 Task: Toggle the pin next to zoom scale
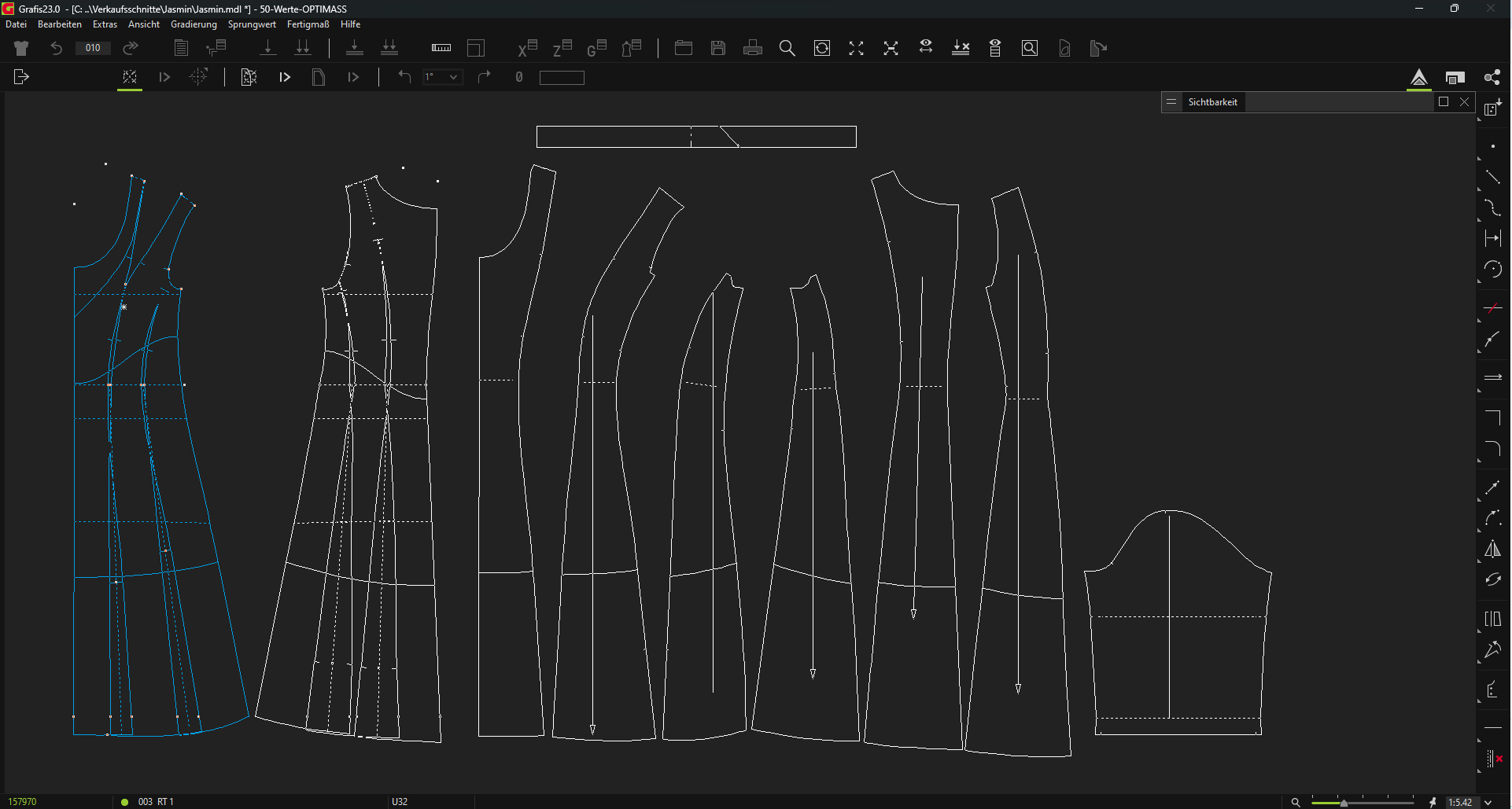click(x=1433, y=802)
